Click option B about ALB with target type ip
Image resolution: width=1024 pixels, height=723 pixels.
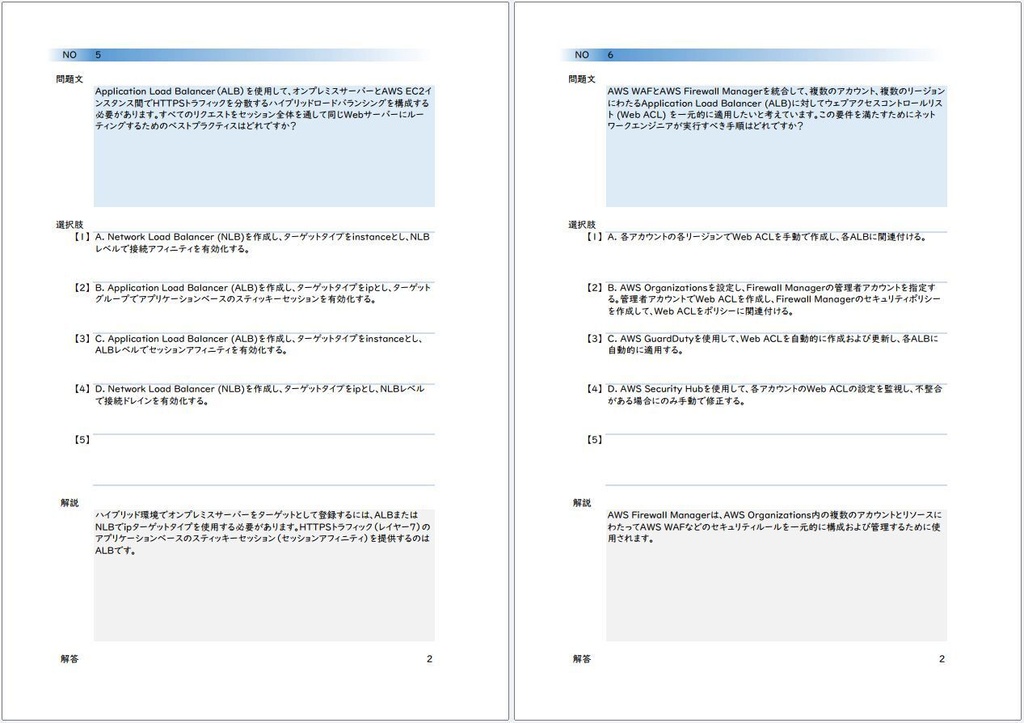click(263, 293)
